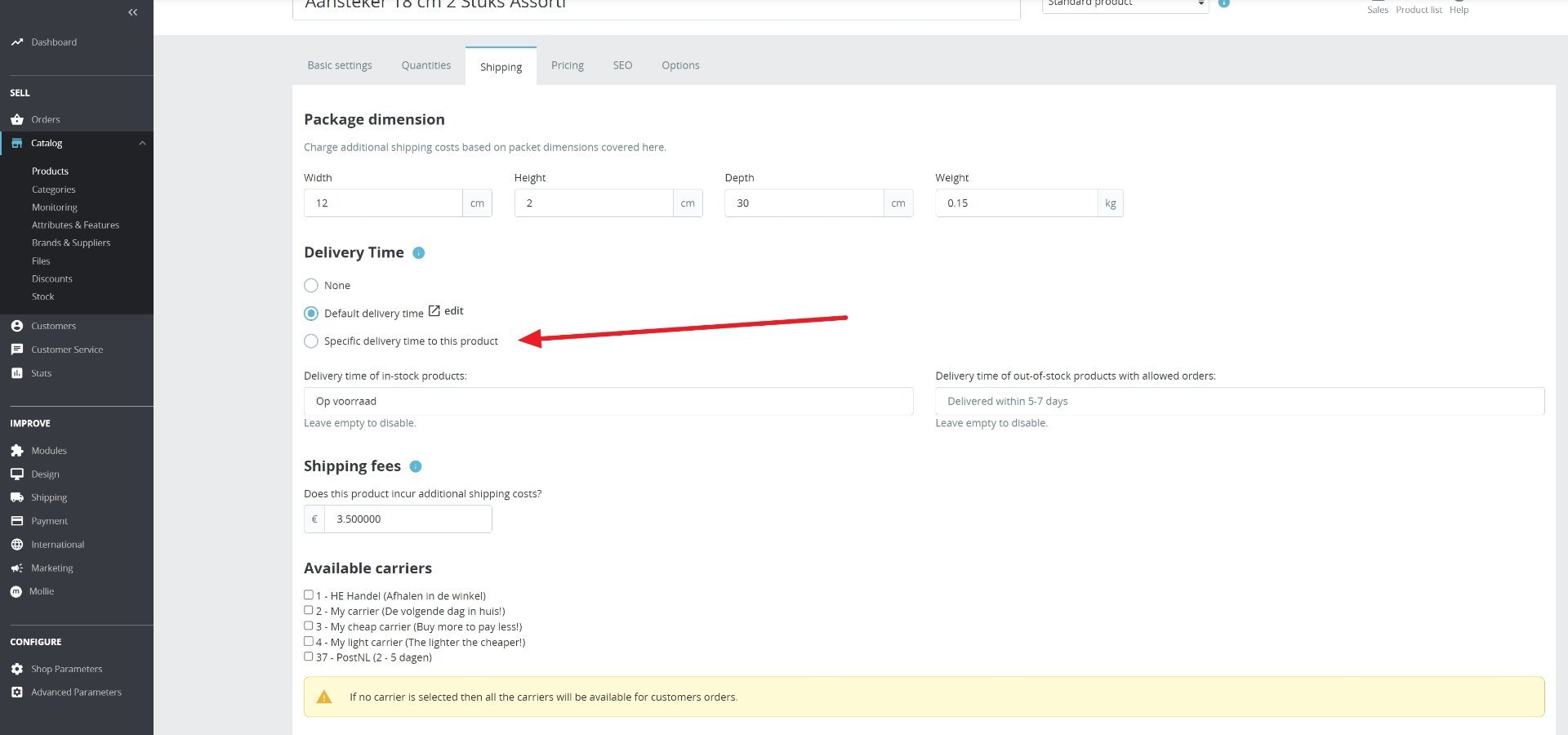Open Discounts in the Catalog submenu

tap(52, 278)
